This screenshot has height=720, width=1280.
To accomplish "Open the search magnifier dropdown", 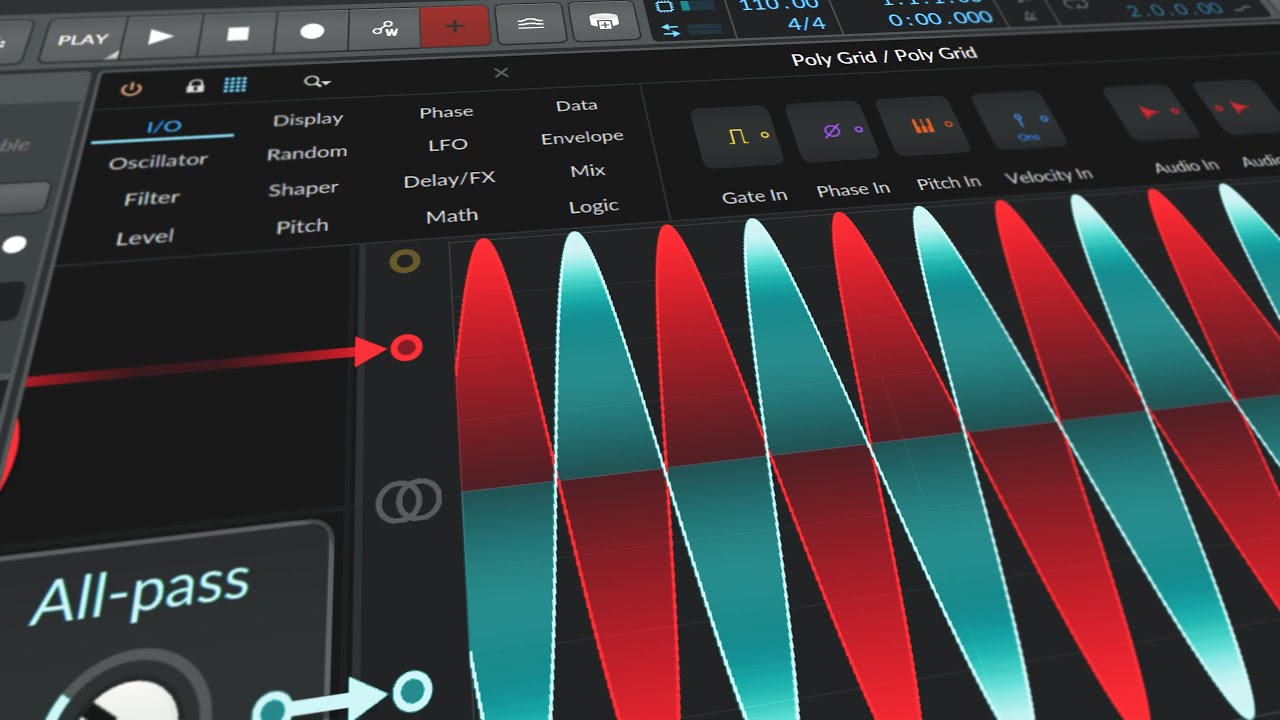I will (x=318, y=81).
